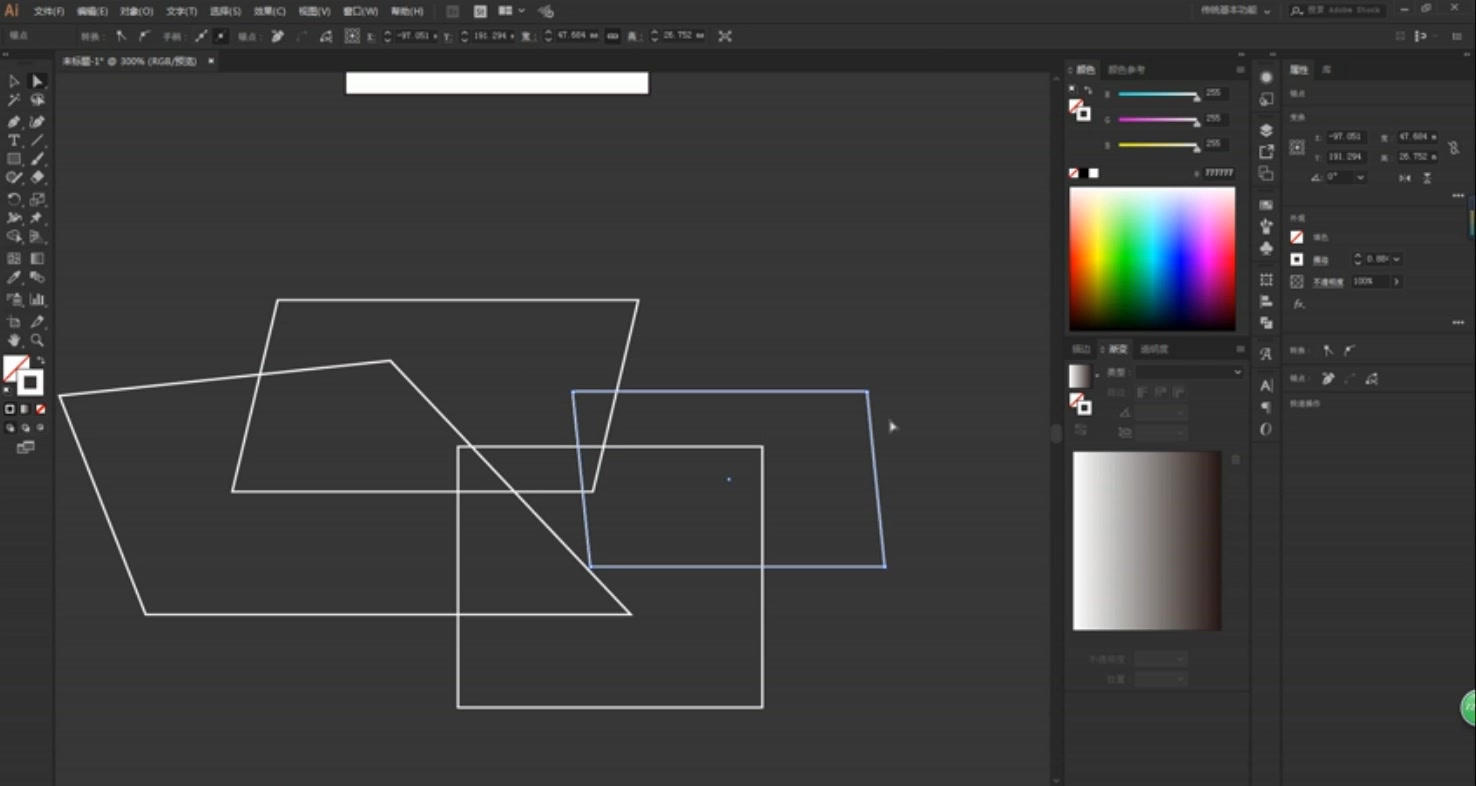Screen dimensions: 1476x786
Task: Click the hex color value field
Action: pos(1218,173)
